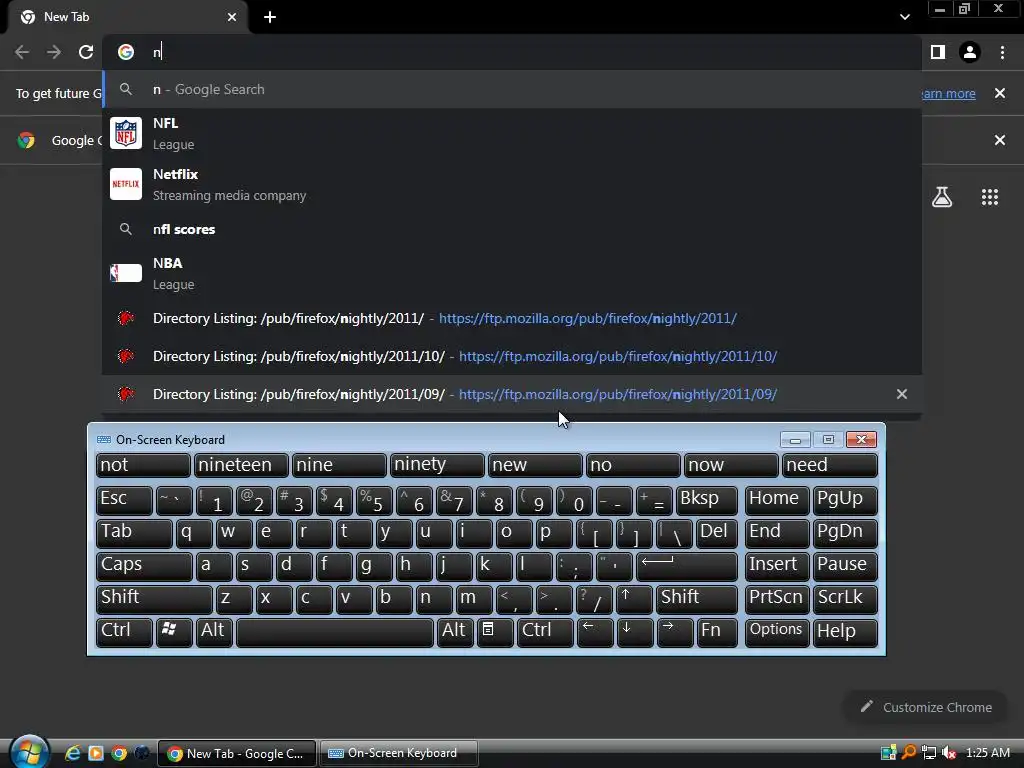Open nightly/2011/10/ directory listing suggestion

click(x=512, y=356)
